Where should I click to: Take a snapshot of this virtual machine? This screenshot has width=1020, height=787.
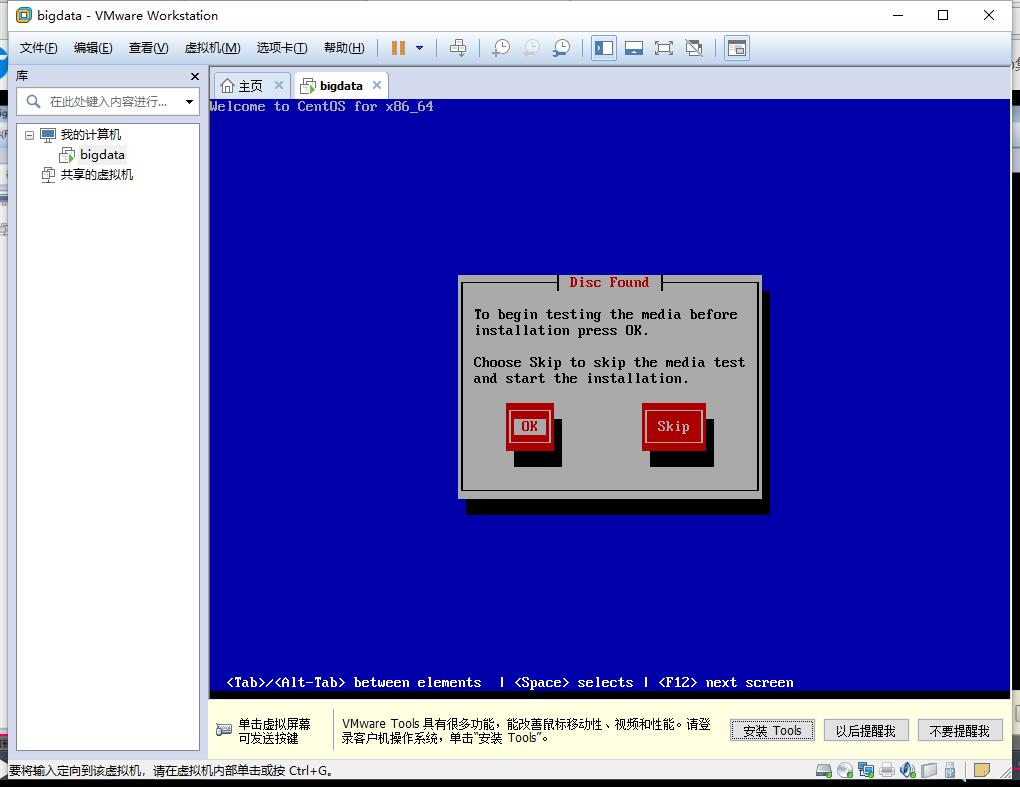coord(501,47)
